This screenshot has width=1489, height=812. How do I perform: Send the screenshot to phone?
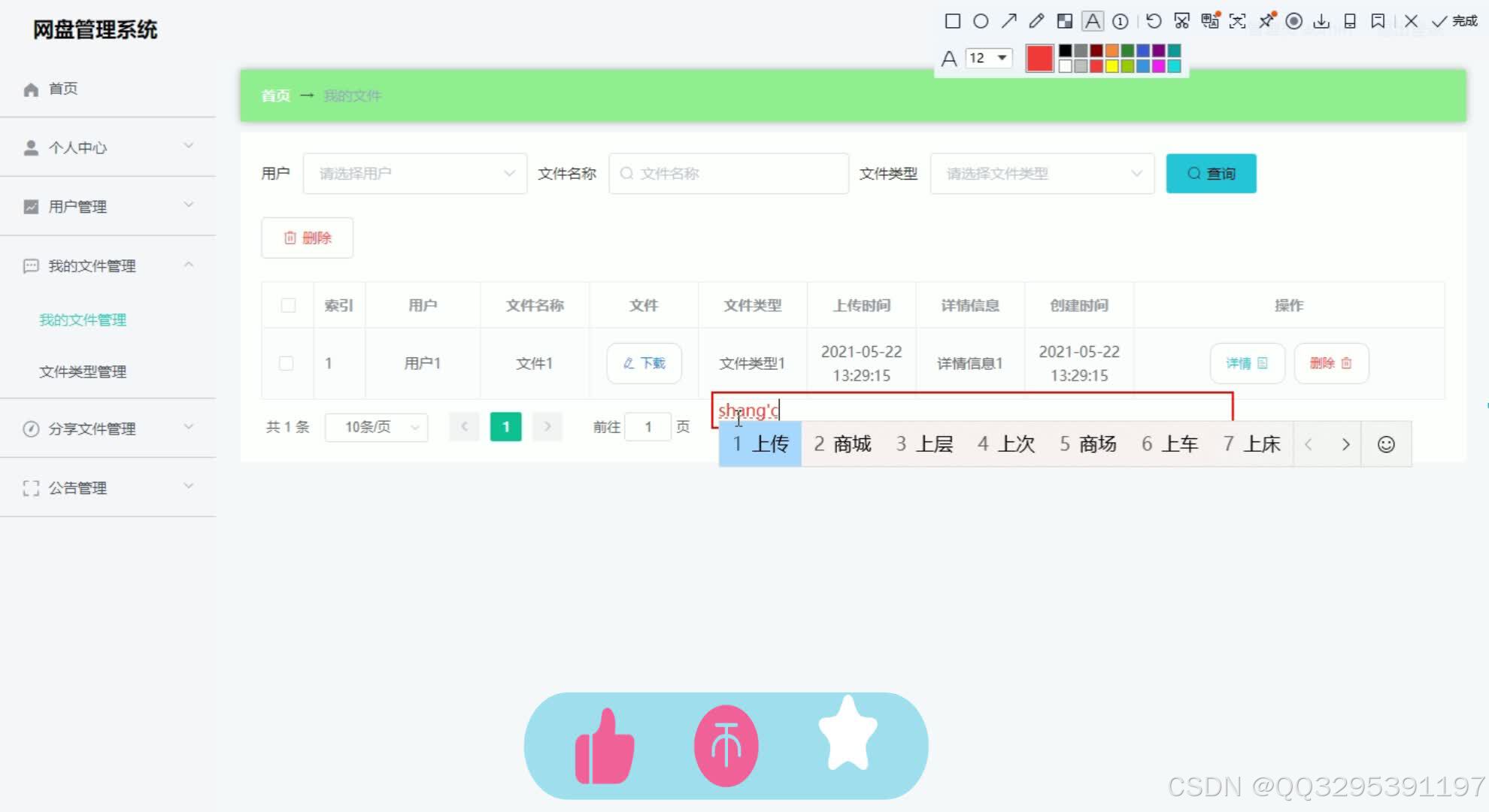tap(1350, 21)
